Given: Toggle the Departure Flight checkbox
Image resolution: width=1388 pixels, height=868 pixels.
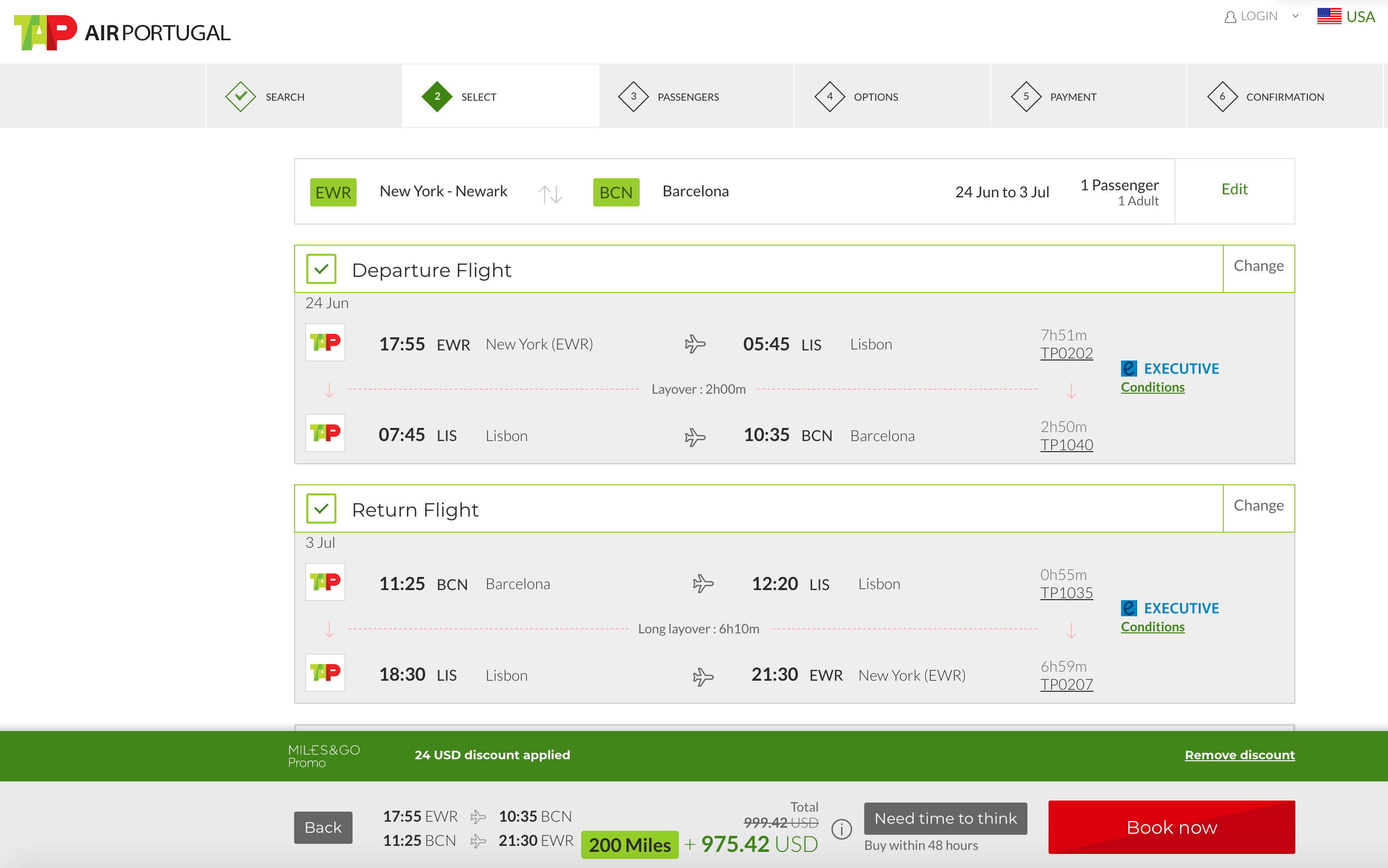Looking at the screenshot, I should [x=321, y=269].
